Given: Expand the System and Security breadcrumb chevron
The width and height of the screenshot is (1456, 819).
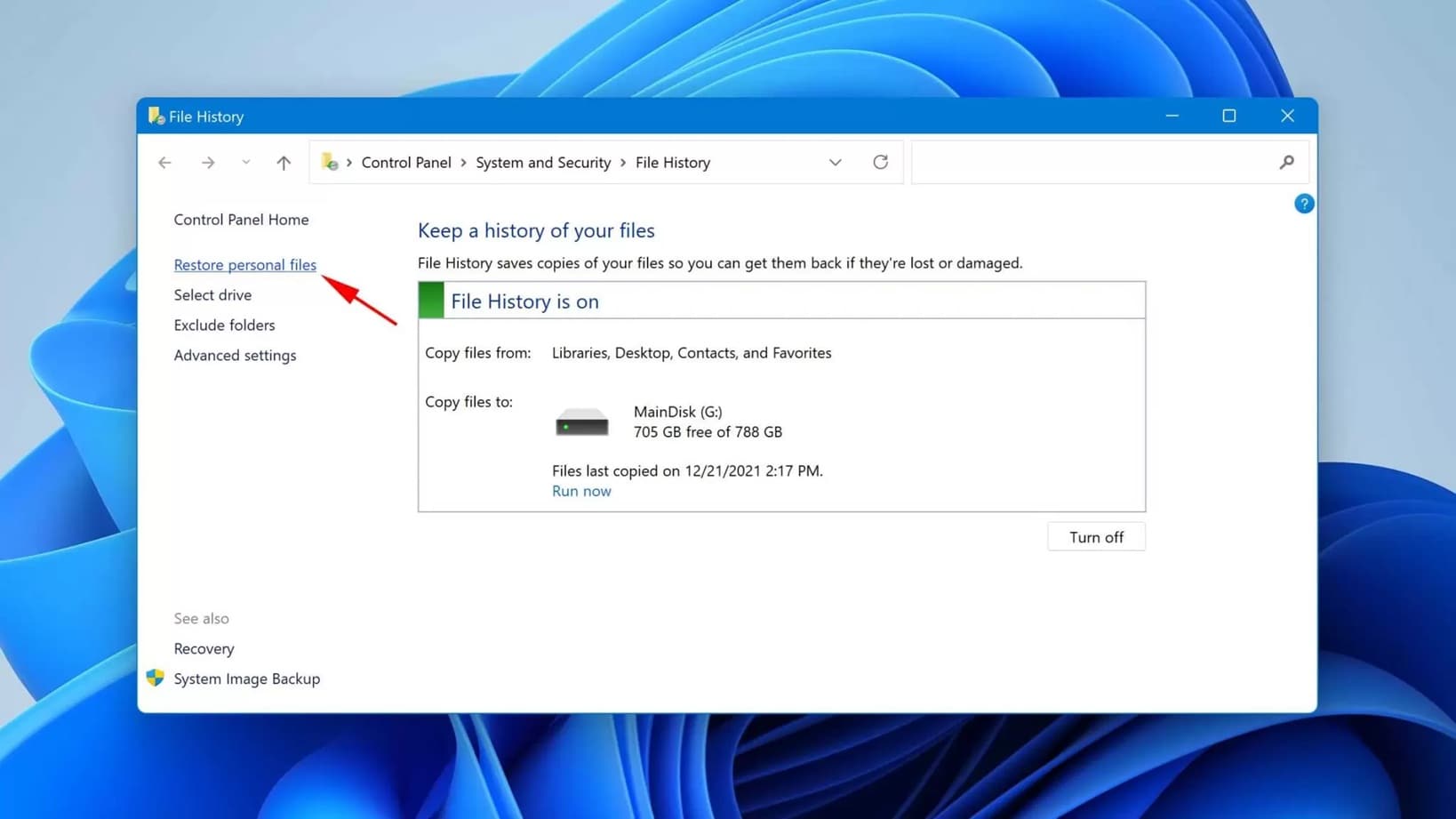Looking at the screenshot, I should click(623, 162).
